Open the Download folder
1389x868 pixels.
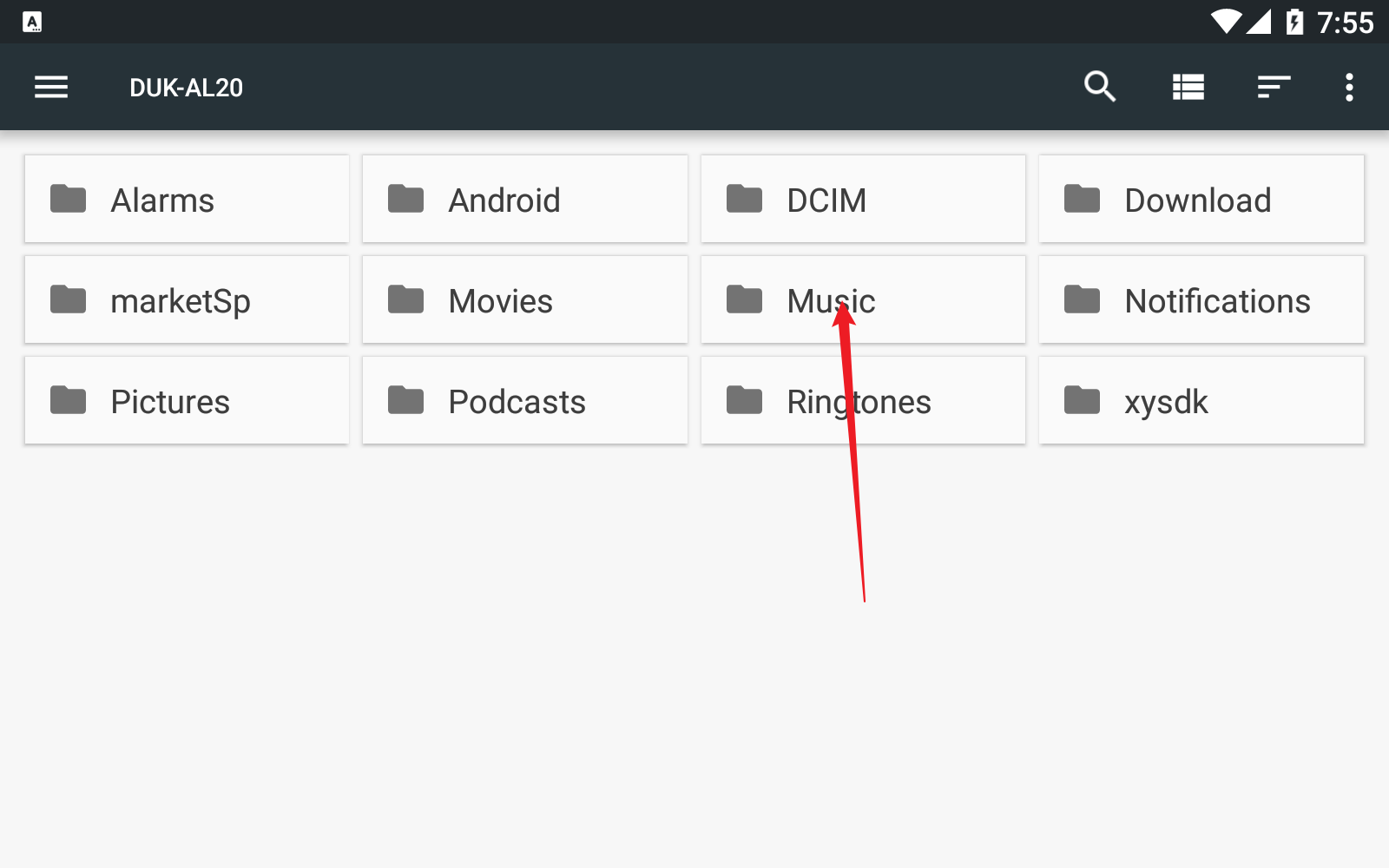[1201, 200]
